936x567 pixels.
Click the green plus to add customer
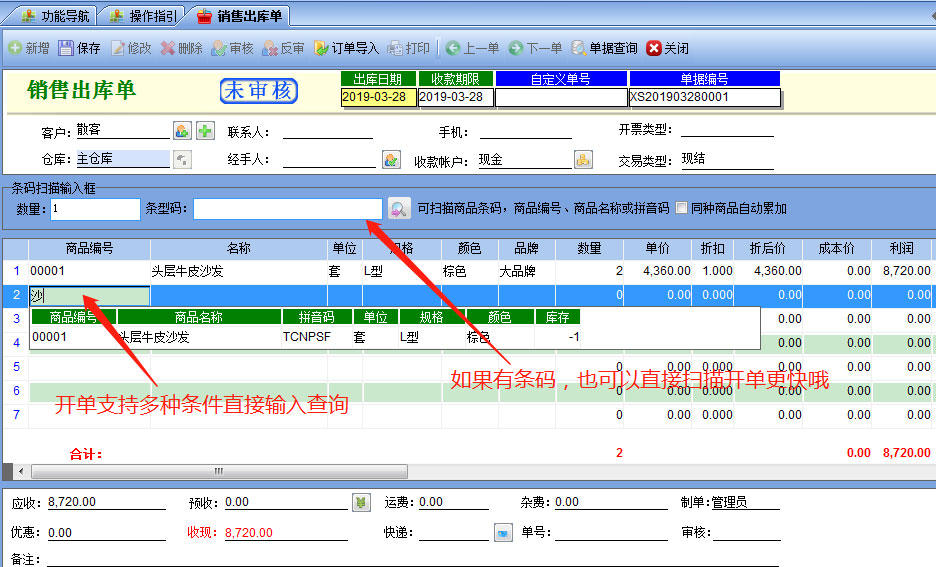pos(205,131)
